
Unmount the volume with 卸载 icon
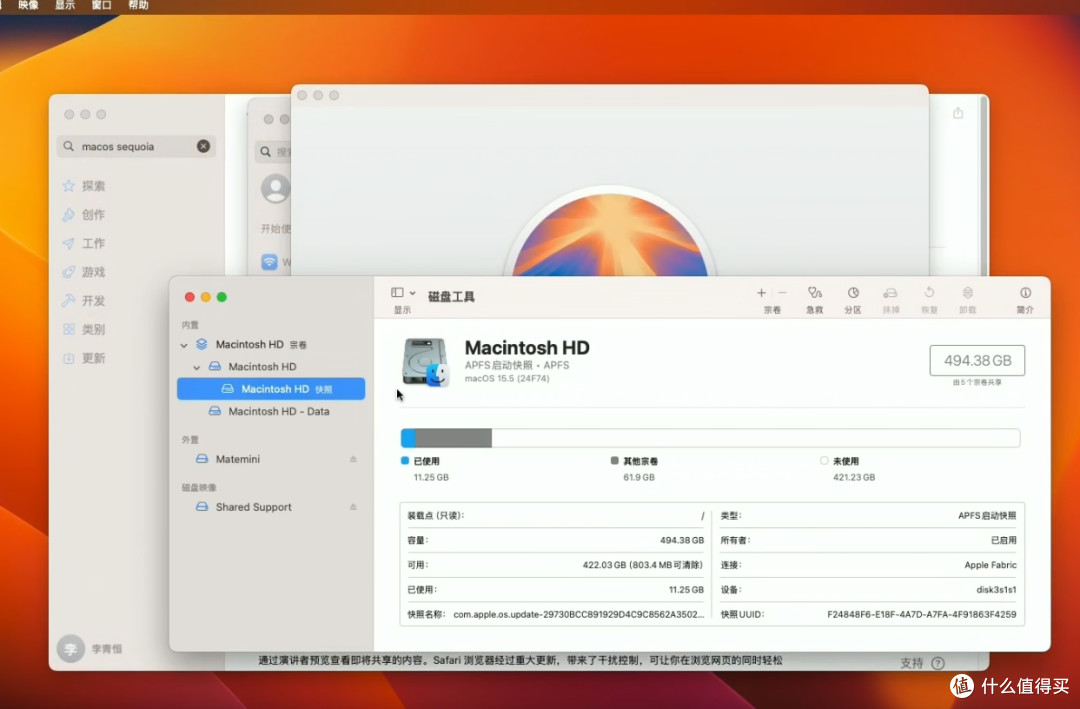tap(968, 293)
